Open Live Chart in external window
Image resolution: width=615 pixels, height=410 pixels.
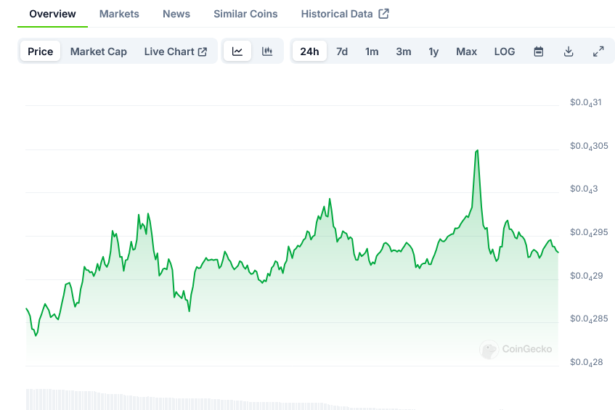[x=175, y=52]
